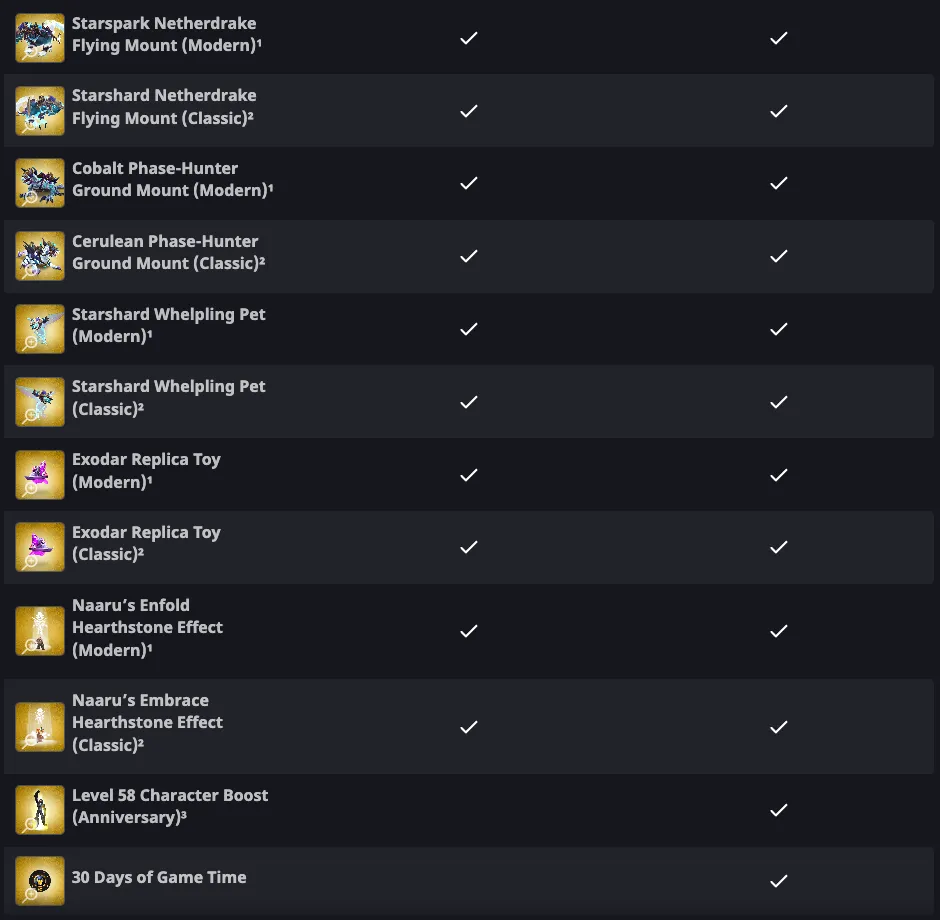Viewport: 940px width, 920px height.
Task: View the Naaru's Enfold Hearthstone Effect icon
Action: pos(40,631)
